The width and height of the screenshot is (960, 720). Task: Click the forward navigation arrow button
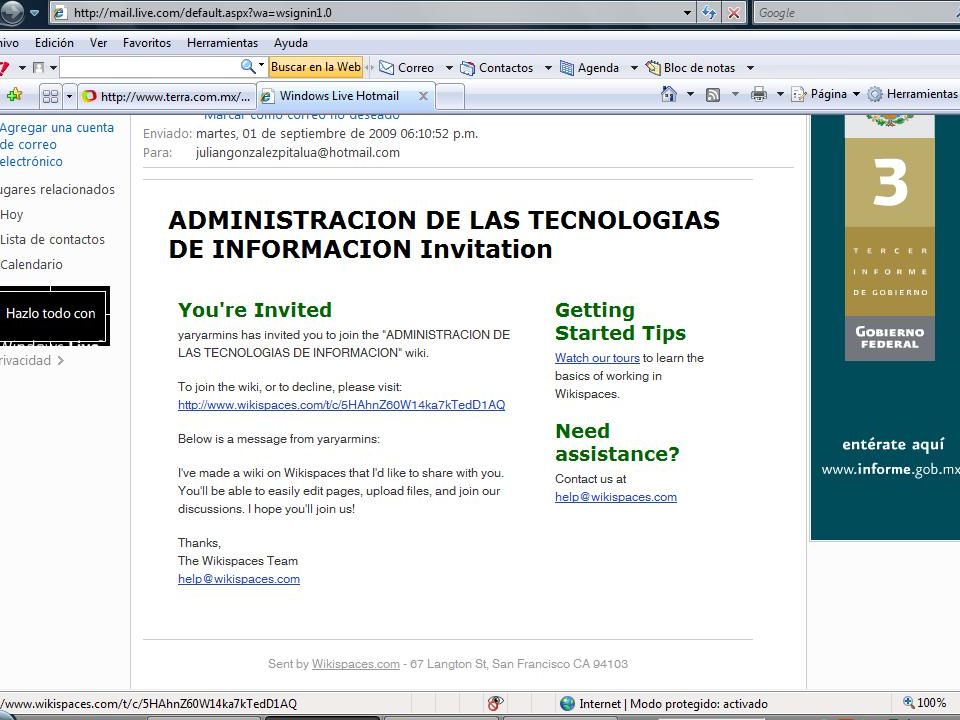11,12
